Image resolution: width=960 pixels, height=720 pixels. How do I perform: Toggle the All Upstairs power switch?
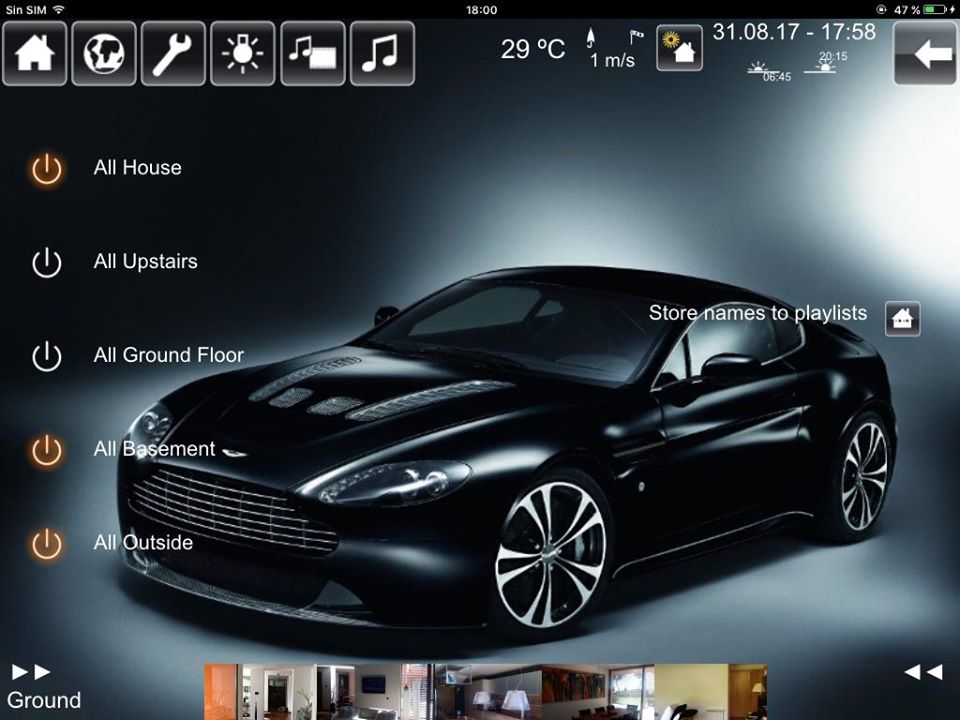tap(47, 263)
